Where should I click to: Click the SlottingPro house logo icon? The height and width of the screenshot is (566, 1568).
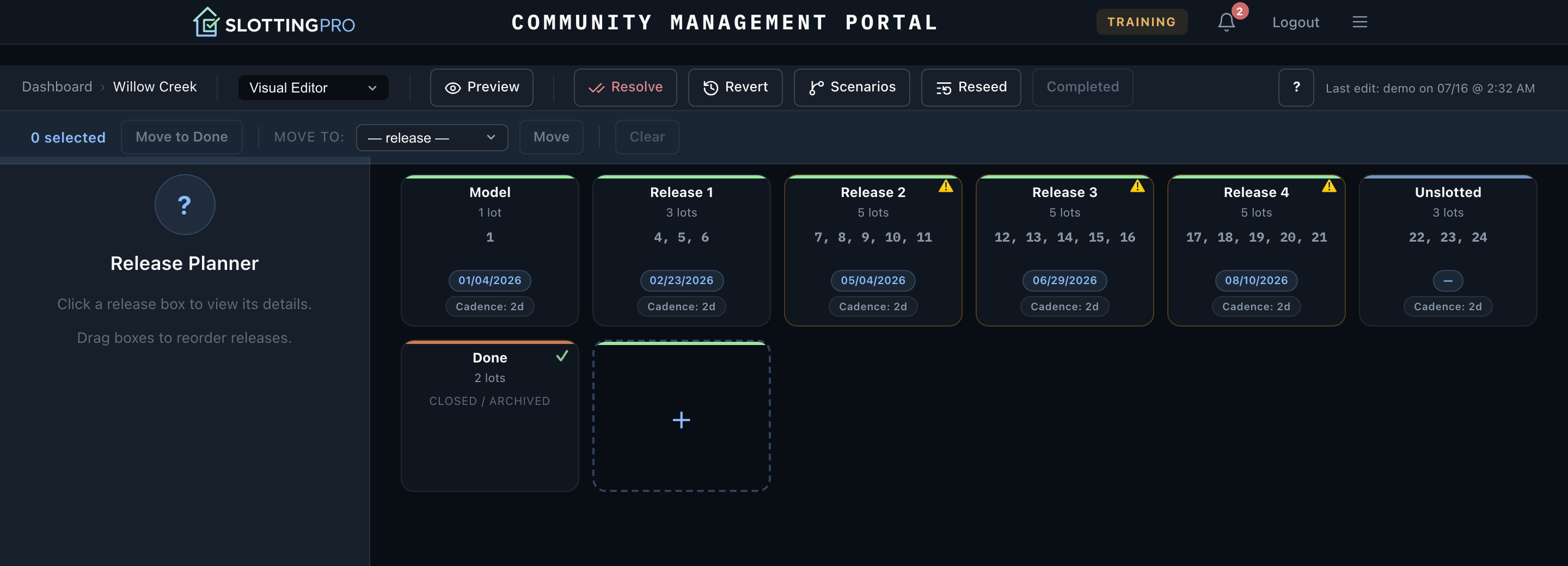[206, 22]
